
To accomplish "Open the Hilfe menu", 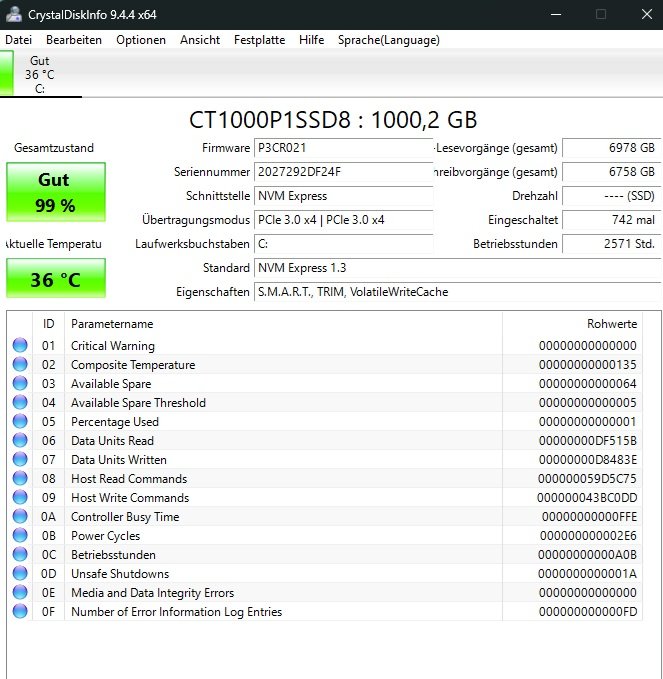I will pyautogui.click(x=311, y=40).
